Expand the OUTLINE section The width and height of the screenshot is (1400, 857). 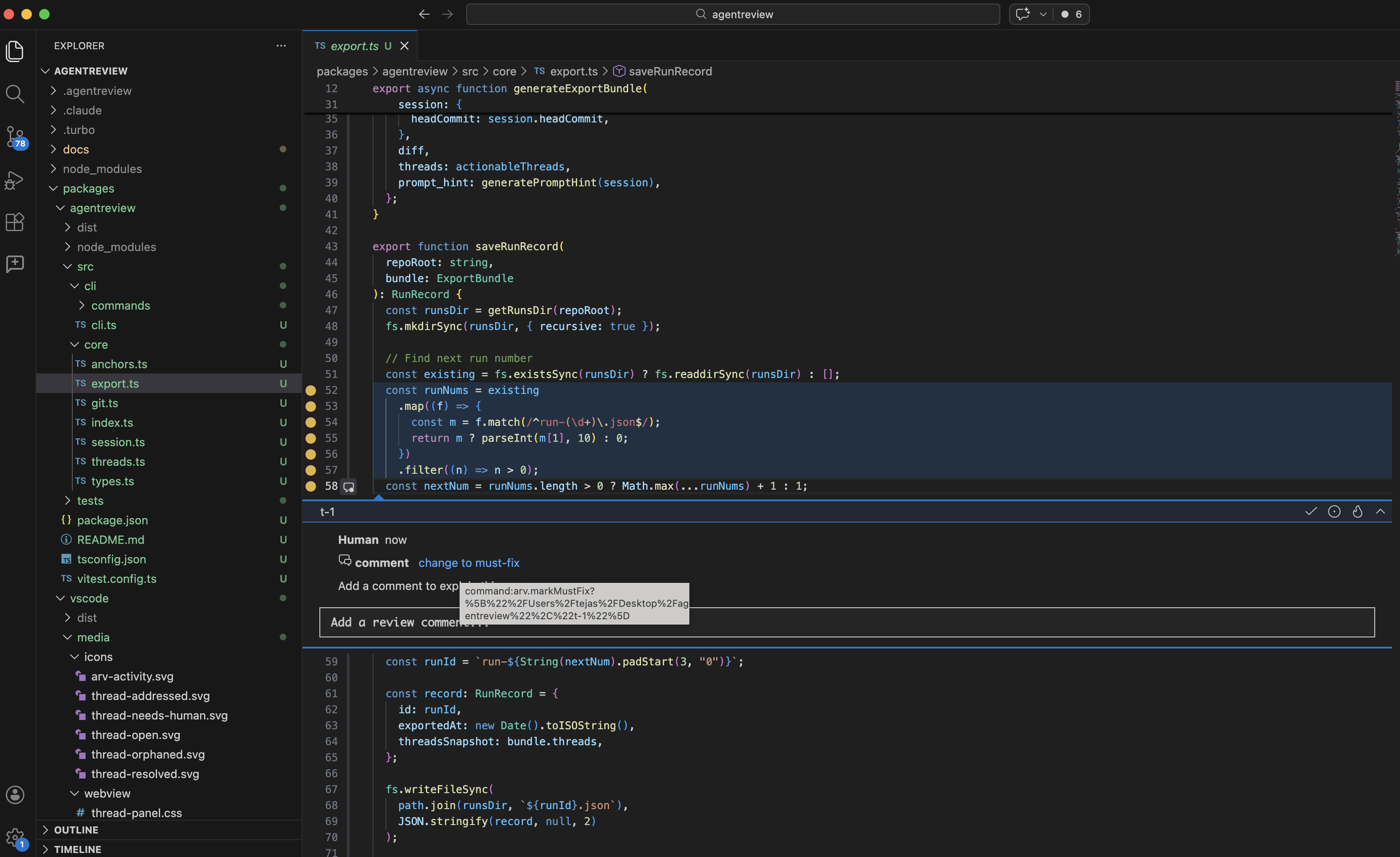pyautogui.click(x=76, y=830)
